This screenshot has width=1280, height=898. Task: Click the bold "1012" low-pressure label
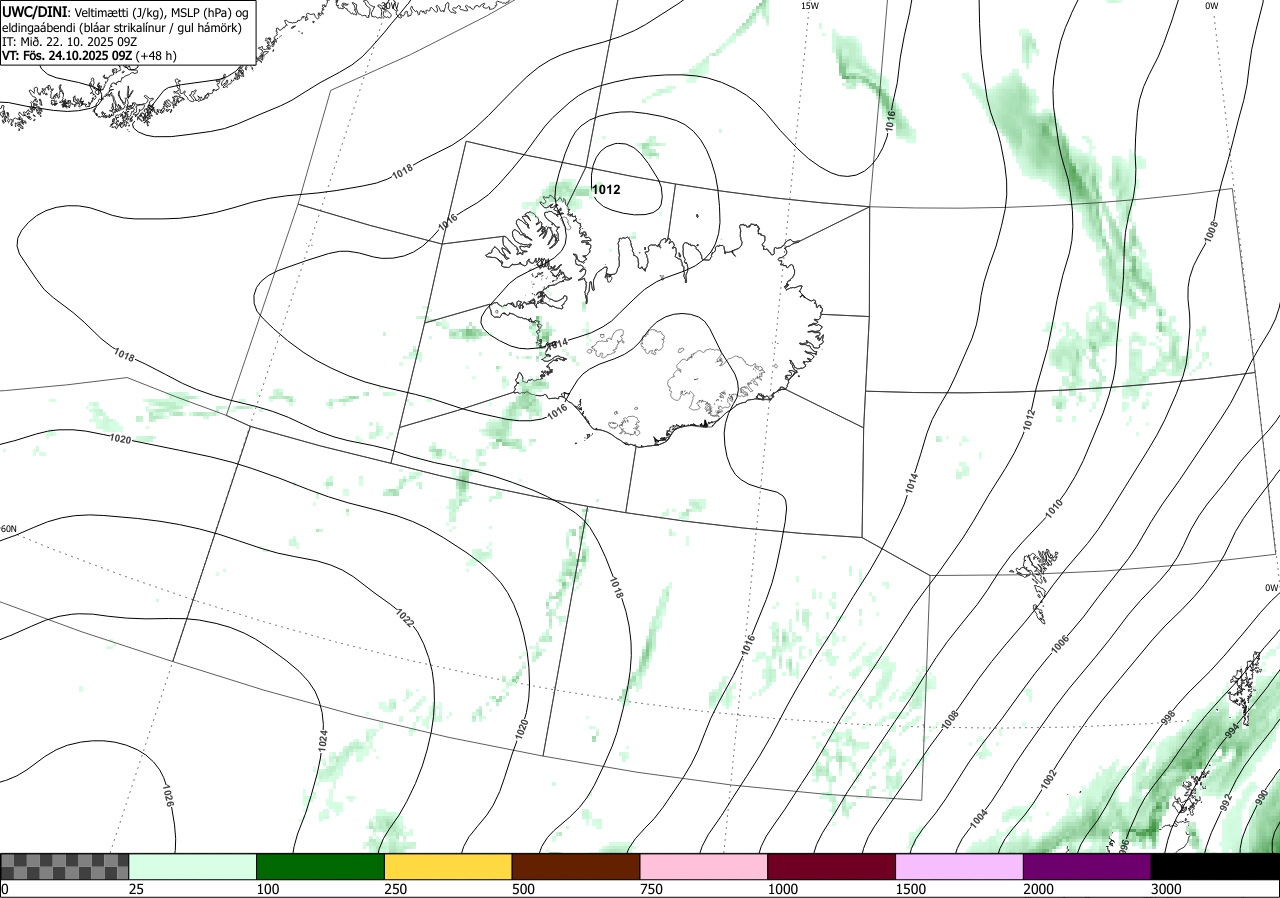pyautogui.click(x=606, y=189)
